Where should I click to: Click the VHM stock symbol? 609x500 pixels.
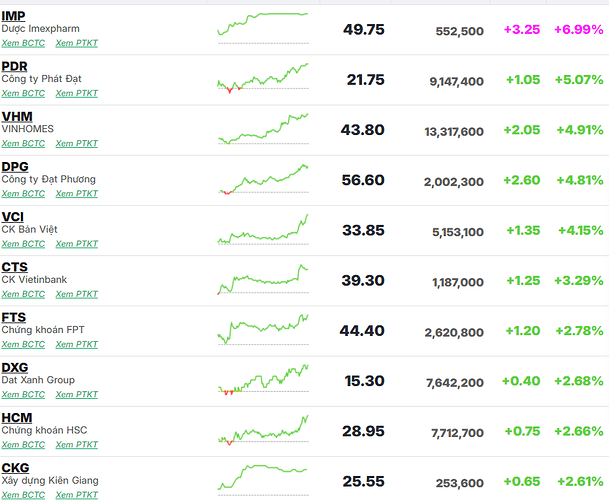[x=17, y=116]
